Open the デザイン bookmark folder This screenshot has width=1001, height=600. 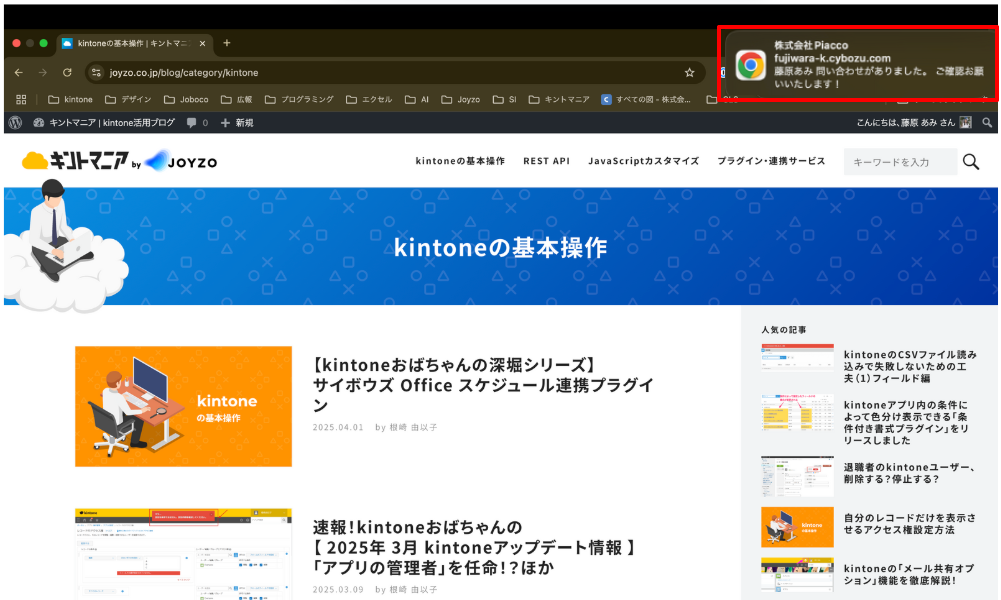click(x=128, y=100)
